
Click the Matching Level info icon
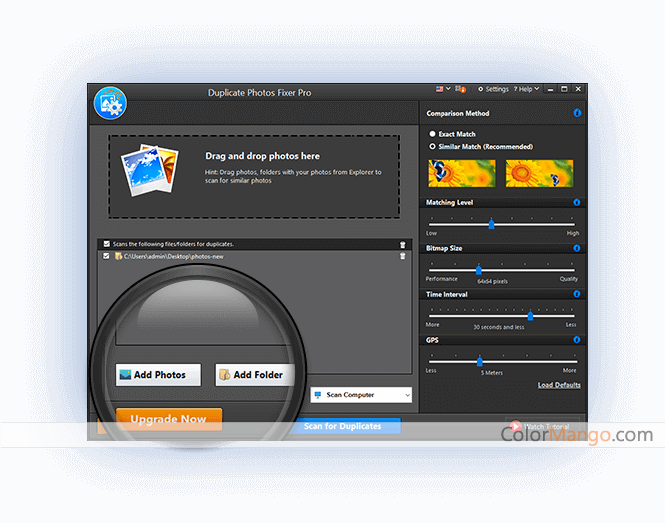click(x=577, y=202)
